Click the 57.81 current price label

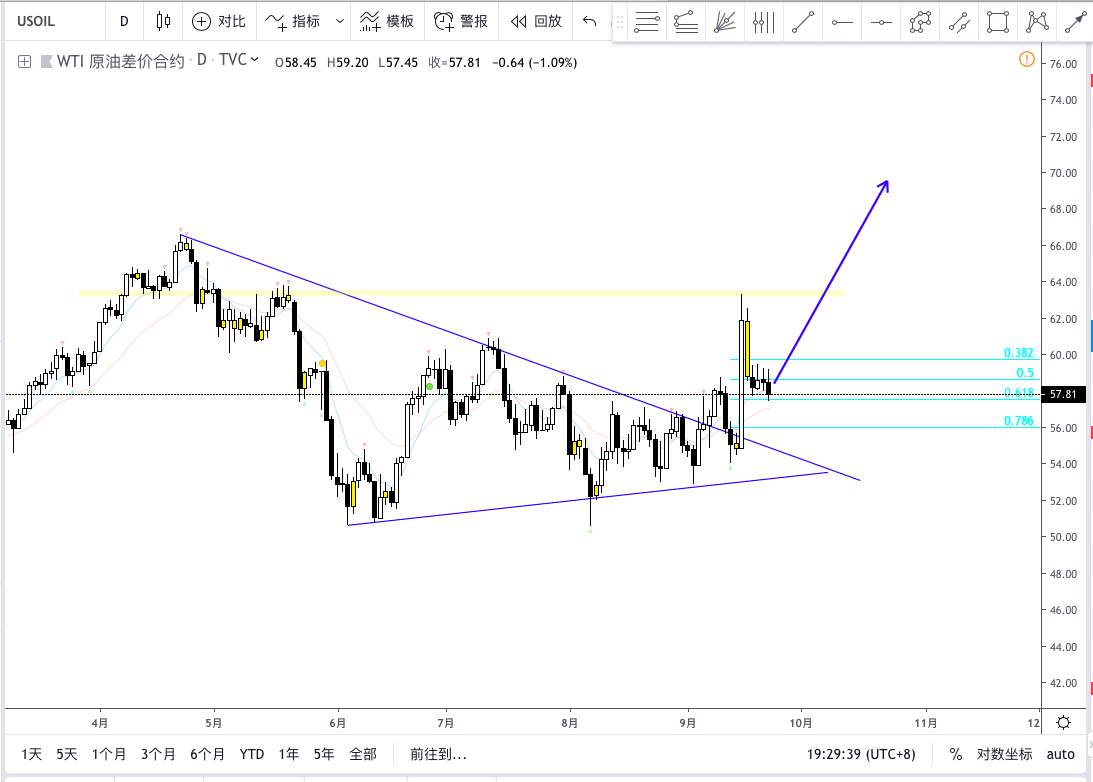[x=1063, y=394]
